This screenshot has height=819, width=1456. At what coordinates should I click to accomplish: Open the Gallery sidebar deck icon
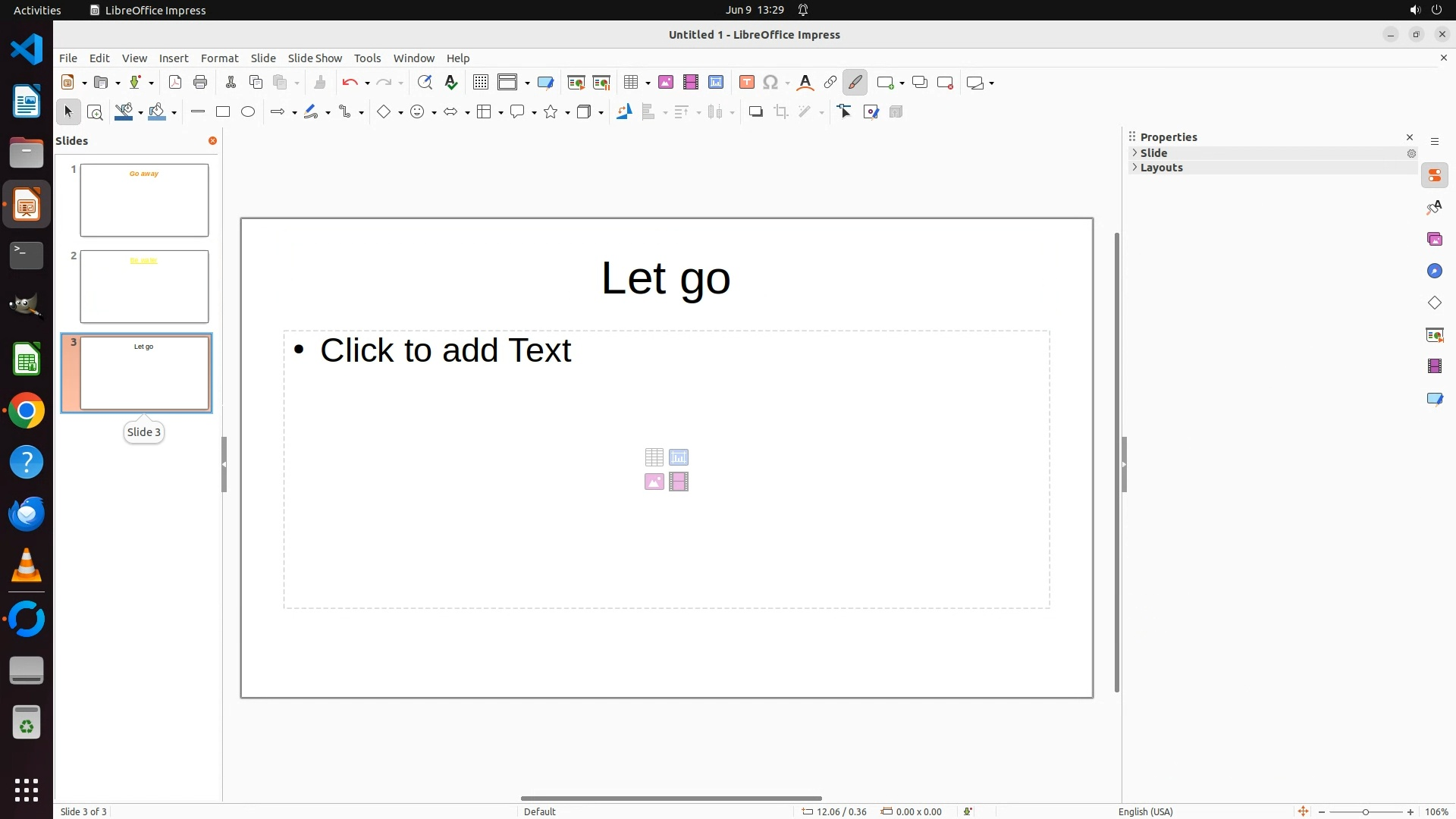[1434, 240]
